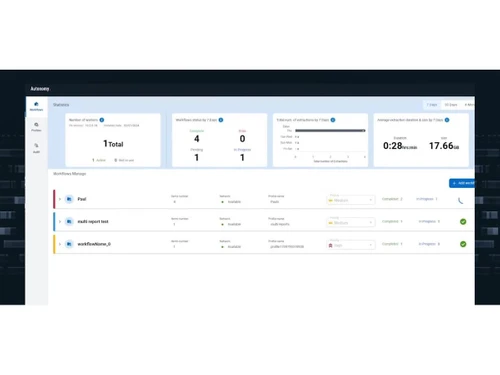
Task: Open priority dropdown in multi report test row
Action: pos(350,222)
